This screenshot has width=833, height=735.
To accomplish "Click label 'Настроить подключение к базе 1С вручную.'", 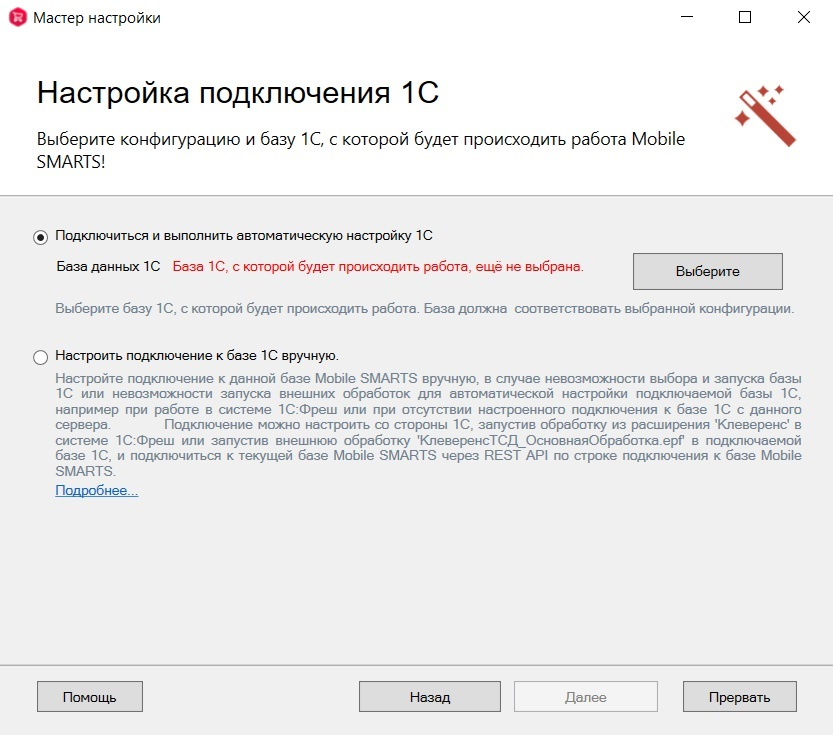I will pos(197,355).
